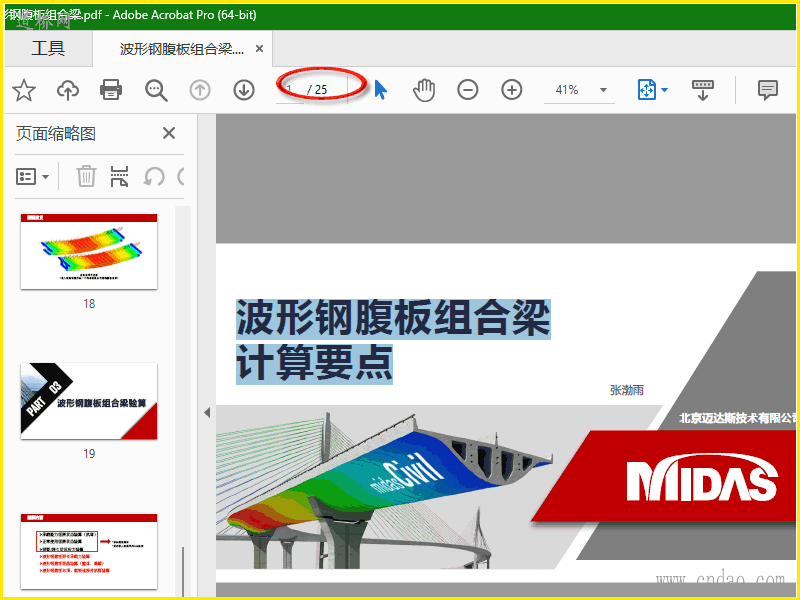Image resolution: width=800 pixels, height=600 pixels.
Task: Select the arrow selection tool
Action: (381, 90)
